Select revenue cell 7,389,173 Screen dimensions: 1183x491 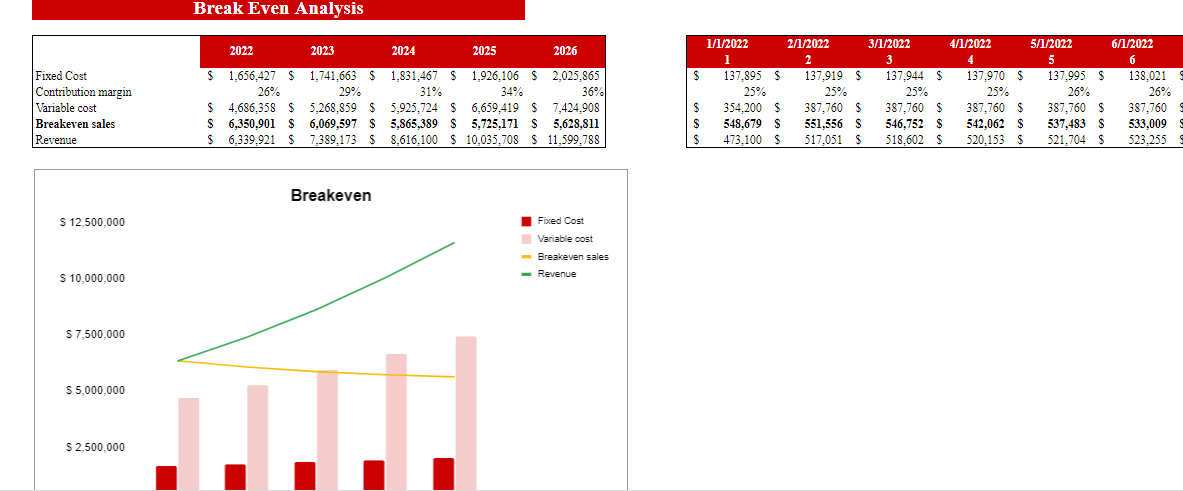(x=322, y=140)
